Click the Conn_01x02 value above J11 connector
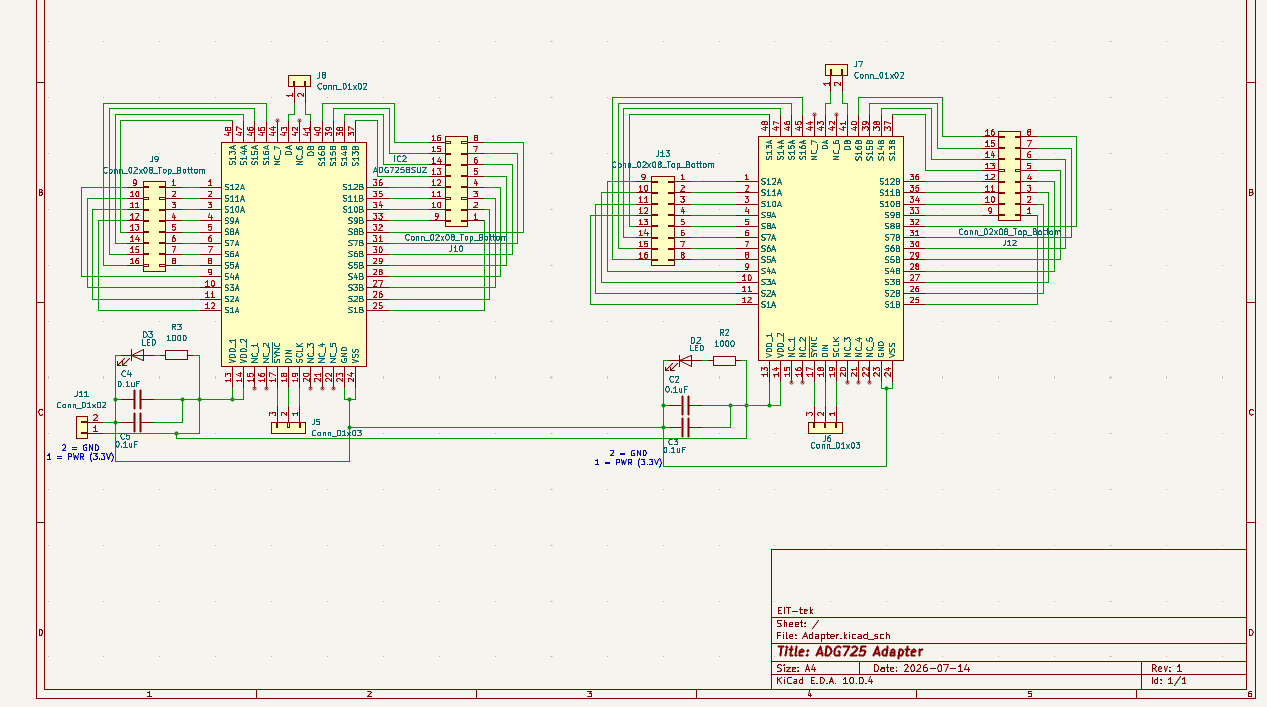 (81, 405)
